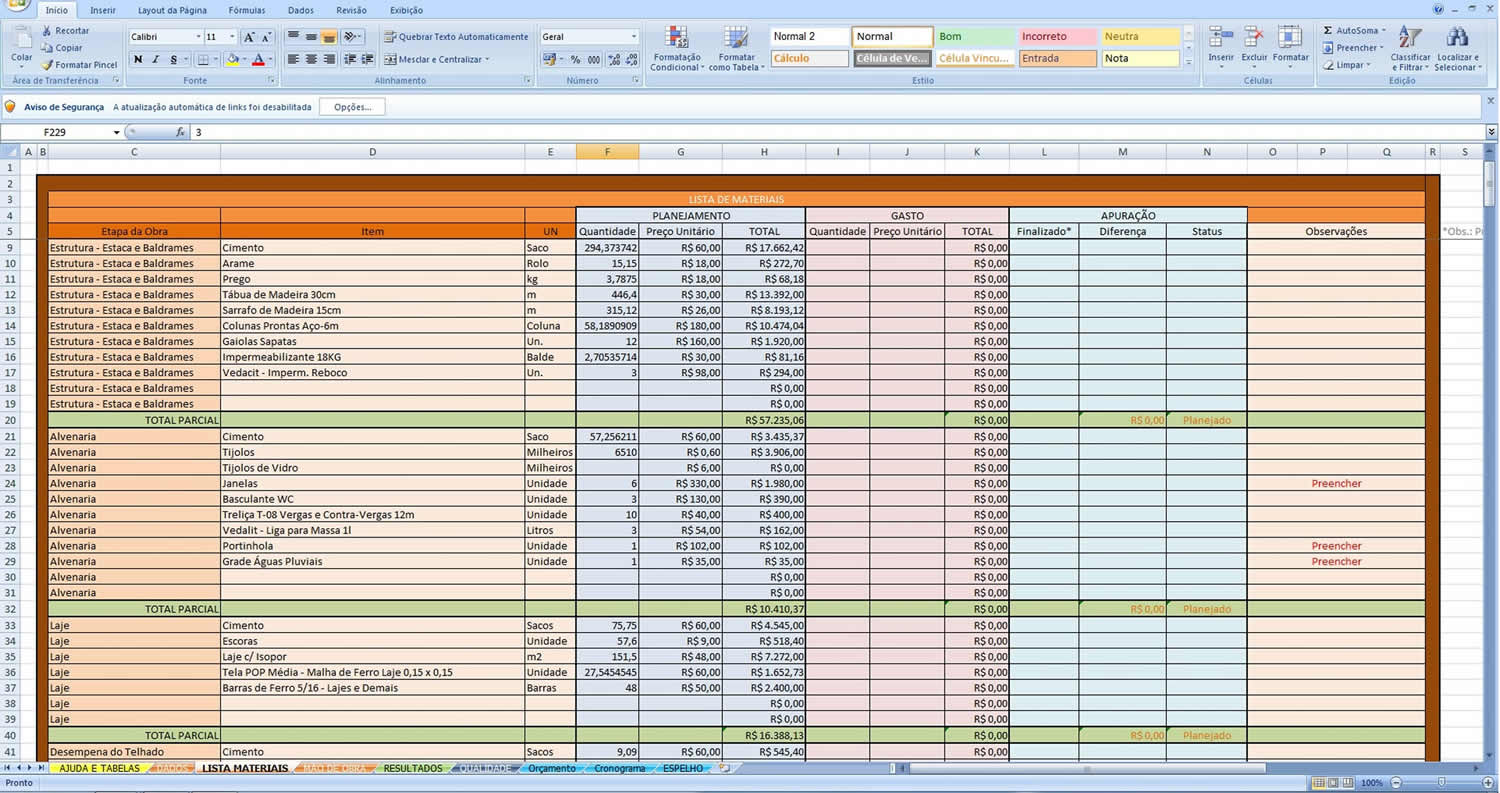
Task: Open Classificar e Filtrar sort icon
Action: click(1410, 39)
